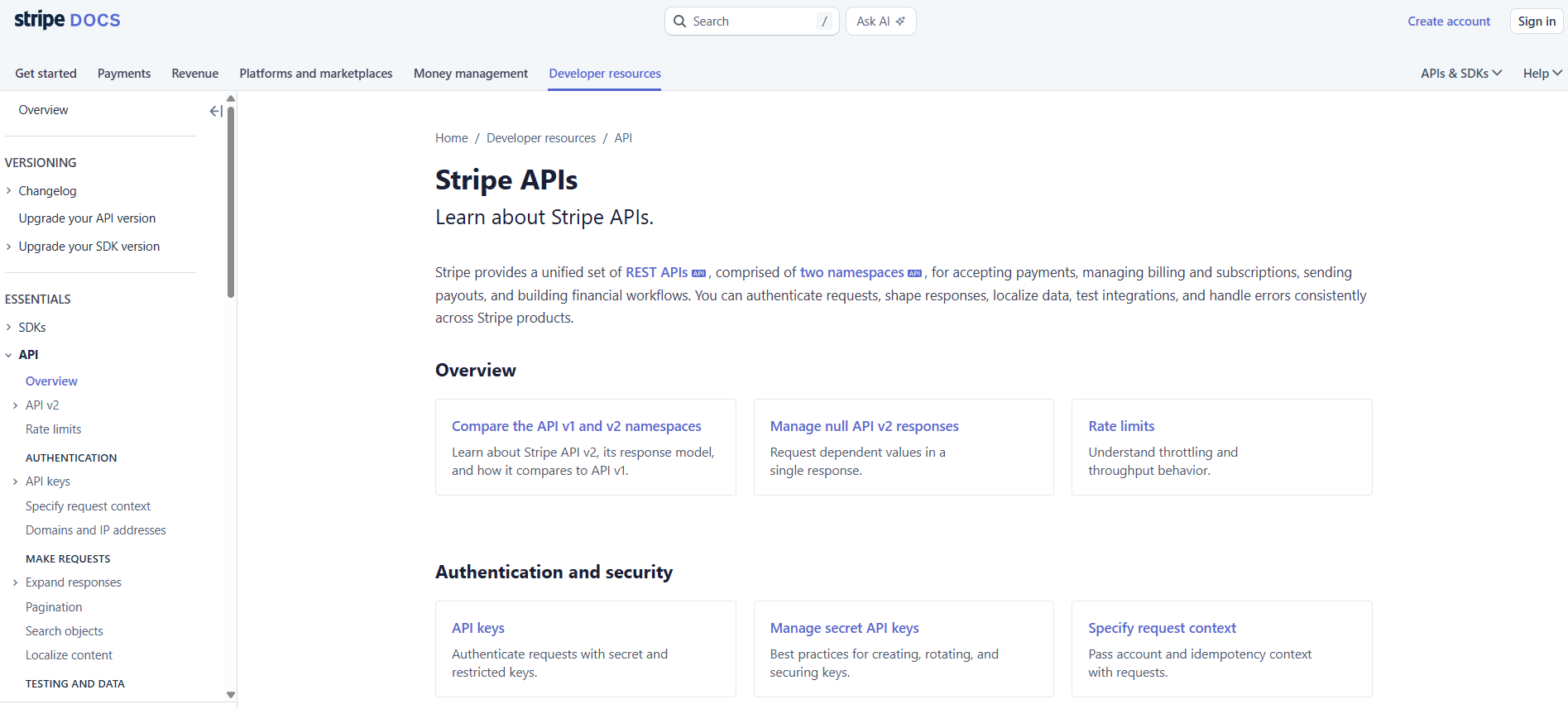Open the API keys card link
Screen dimensions: 1568x709
478,628
